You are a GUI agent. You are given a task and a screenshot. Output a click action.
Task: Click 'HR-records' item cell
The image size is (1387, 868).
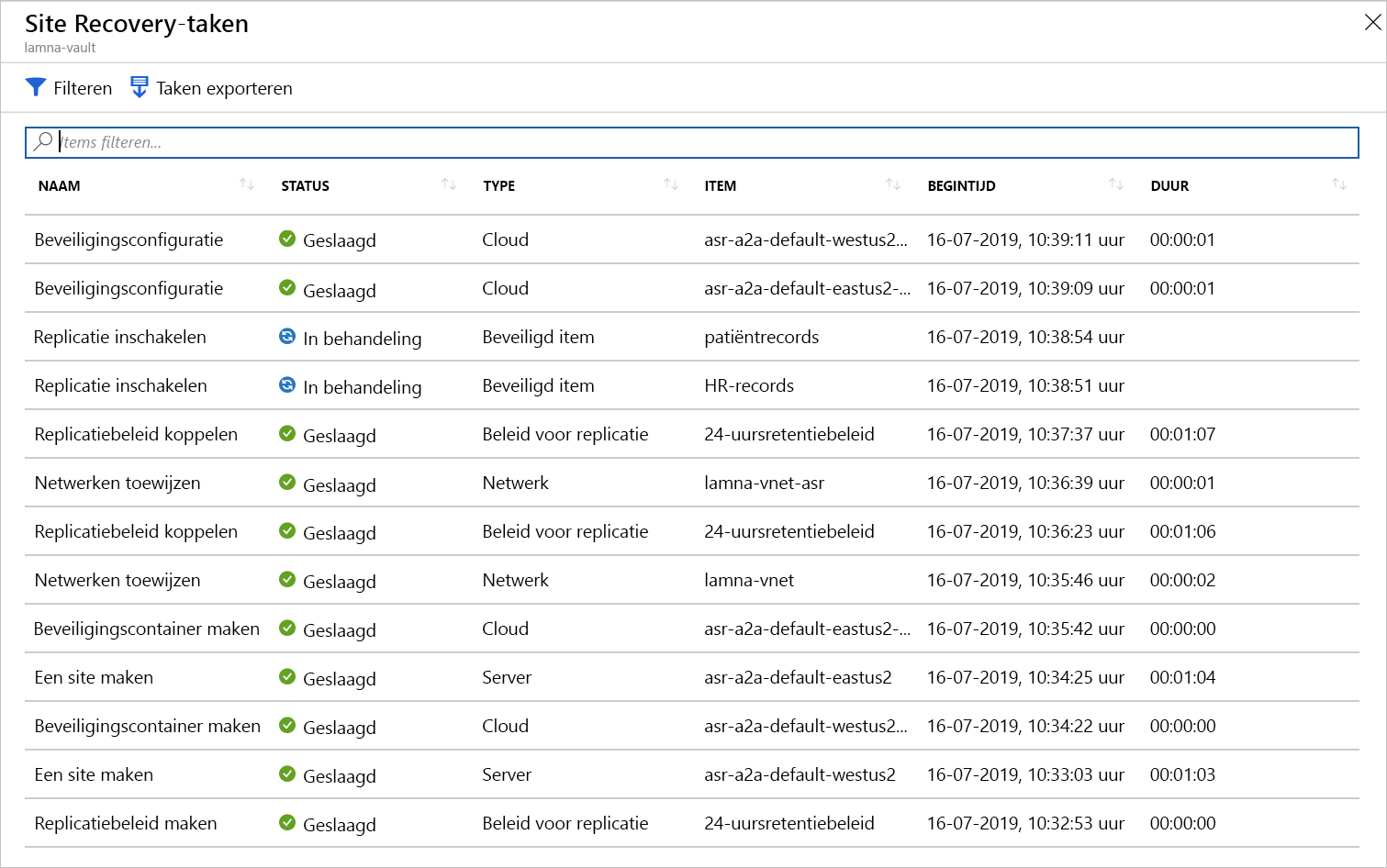coord(749,385)
